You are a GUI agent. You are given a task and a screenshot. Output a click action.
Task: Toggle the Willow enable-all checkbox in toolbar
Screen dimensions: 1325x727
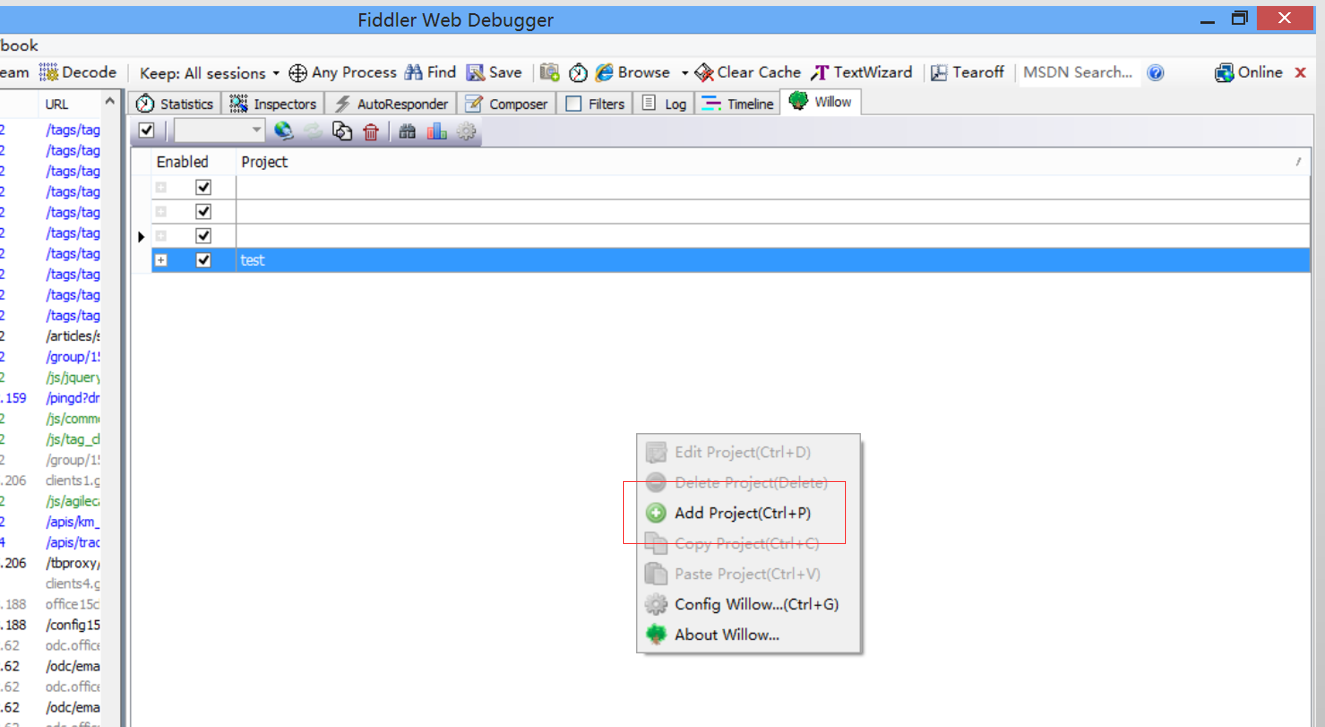(x=147, y=130)
